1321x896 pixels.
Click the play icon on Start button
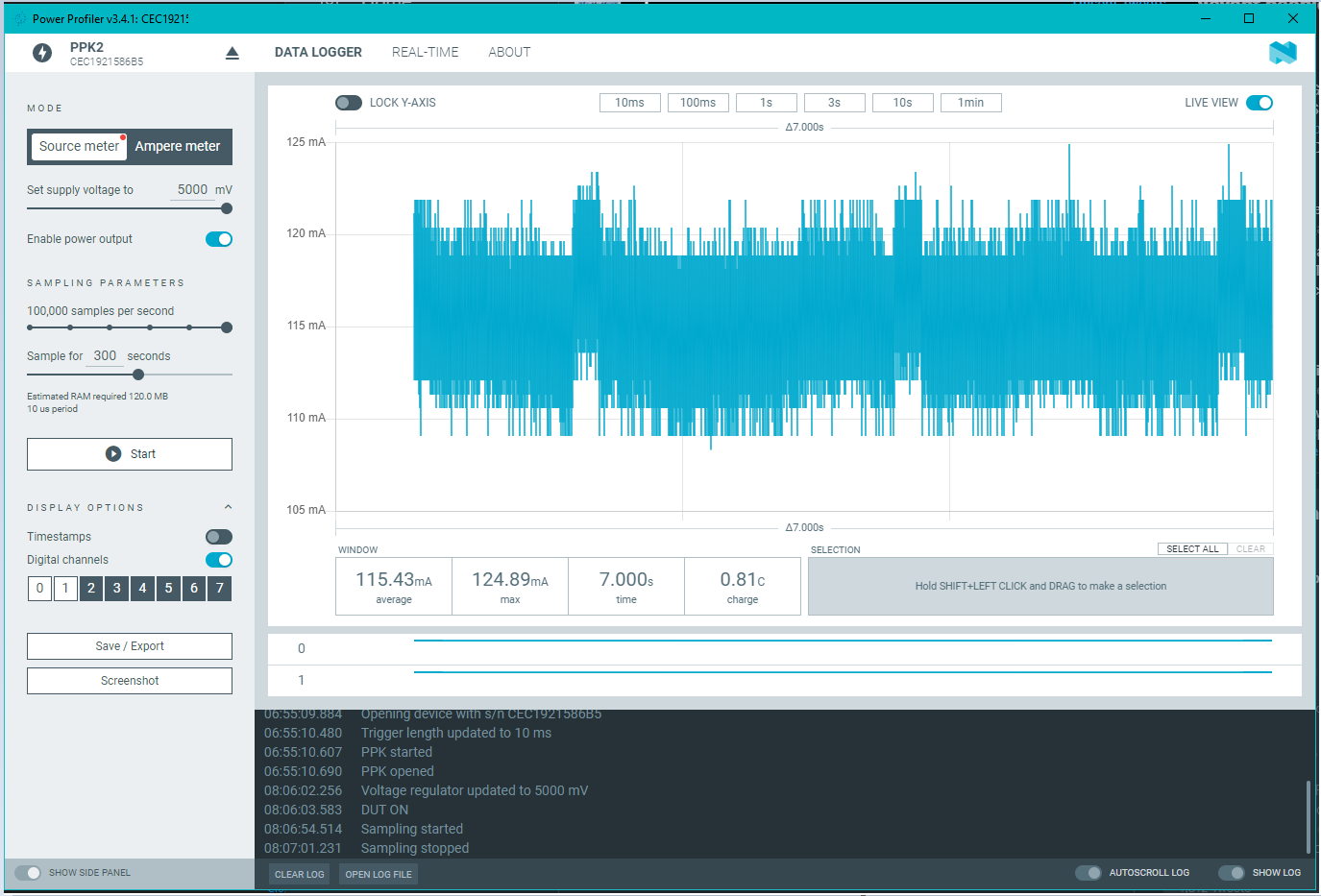113,454
